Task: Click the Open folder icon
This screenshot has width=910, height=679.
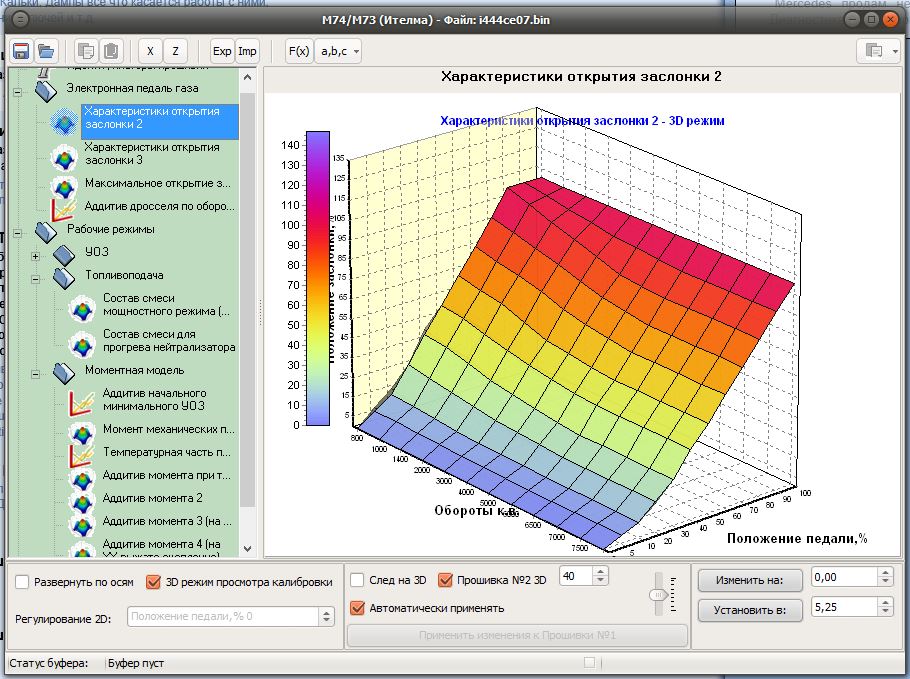Action: tap(46, 51)
